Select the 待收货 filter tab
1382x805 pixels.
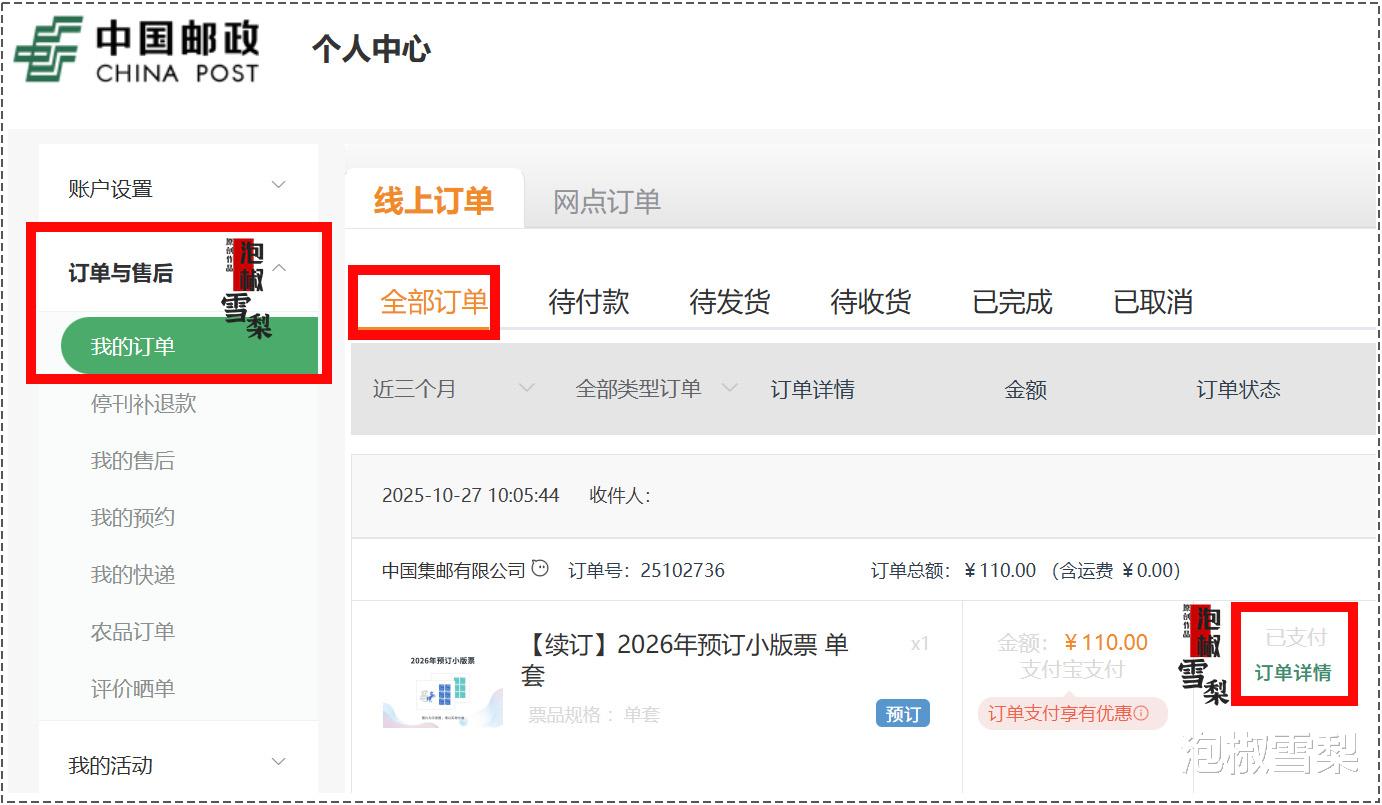coord(871,302)
